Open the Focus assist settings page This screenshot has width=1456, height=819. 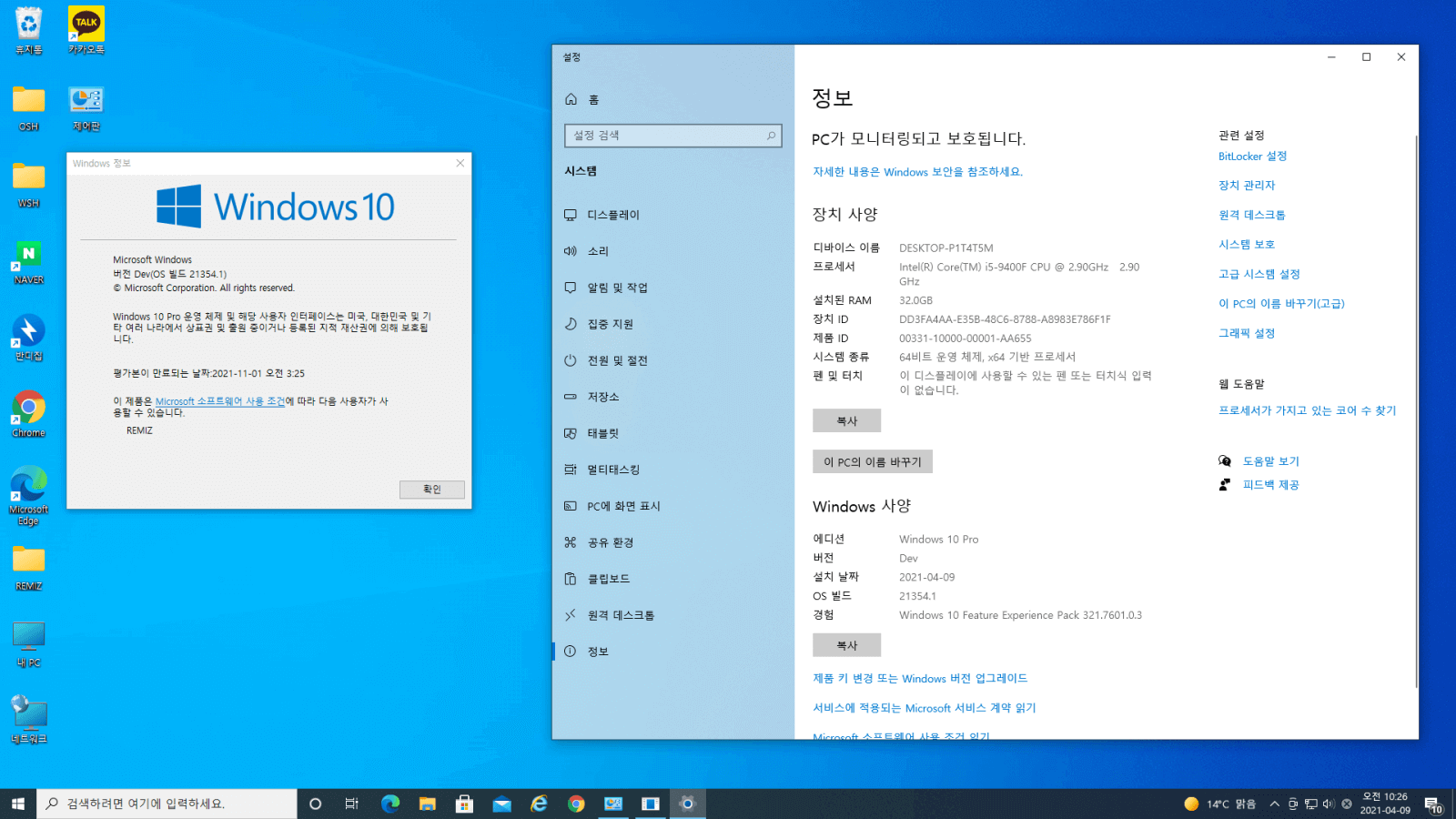click(673, 324)
